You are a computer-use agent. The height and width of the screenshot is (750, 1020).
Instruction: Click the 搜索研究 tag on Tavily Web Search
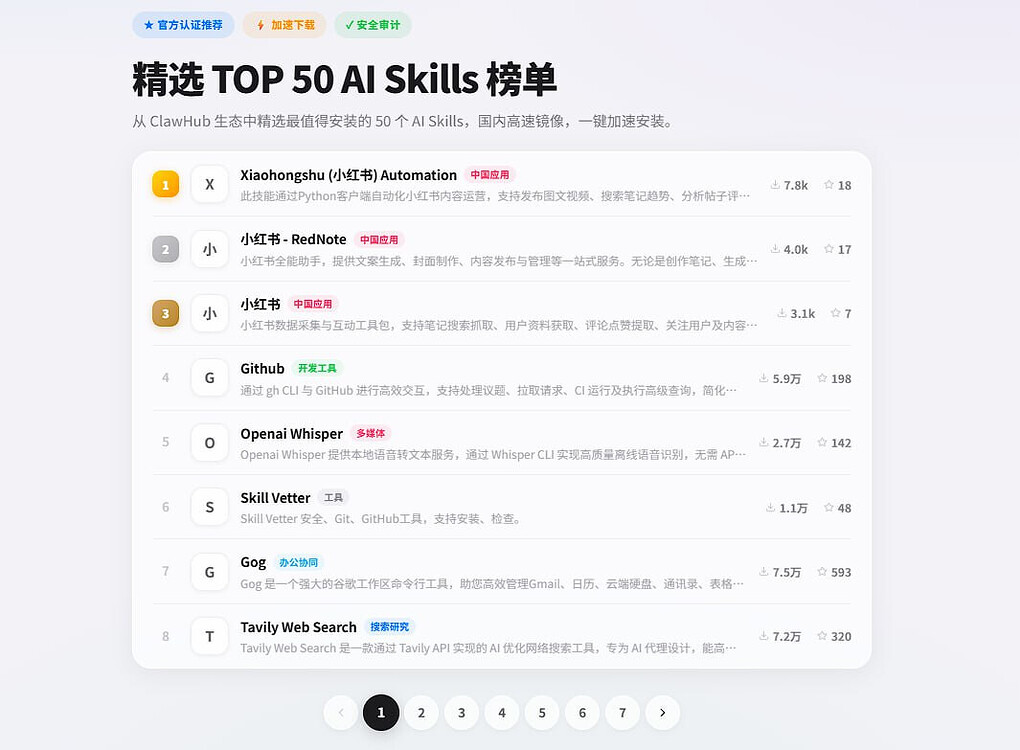390,627
